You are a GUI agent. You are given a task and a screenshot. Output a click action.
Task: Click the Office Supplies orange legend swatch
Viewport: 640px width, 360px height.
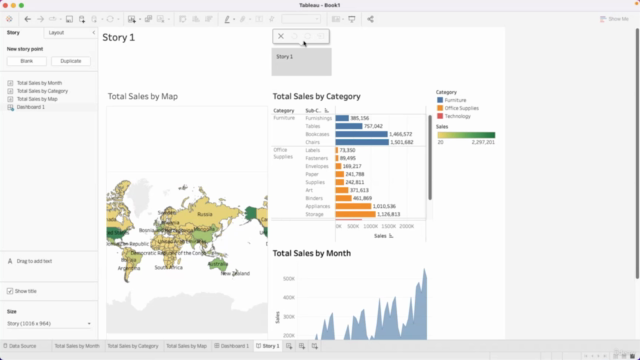point(440,108)
